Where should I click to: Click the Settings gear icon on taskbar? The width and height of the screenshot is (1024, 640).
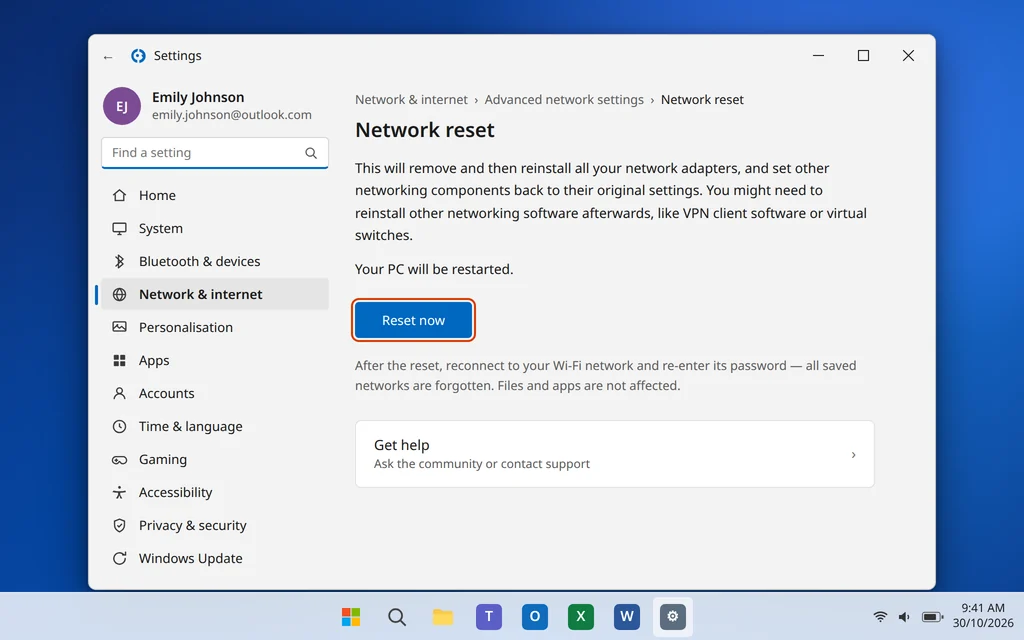coord(673,616)
